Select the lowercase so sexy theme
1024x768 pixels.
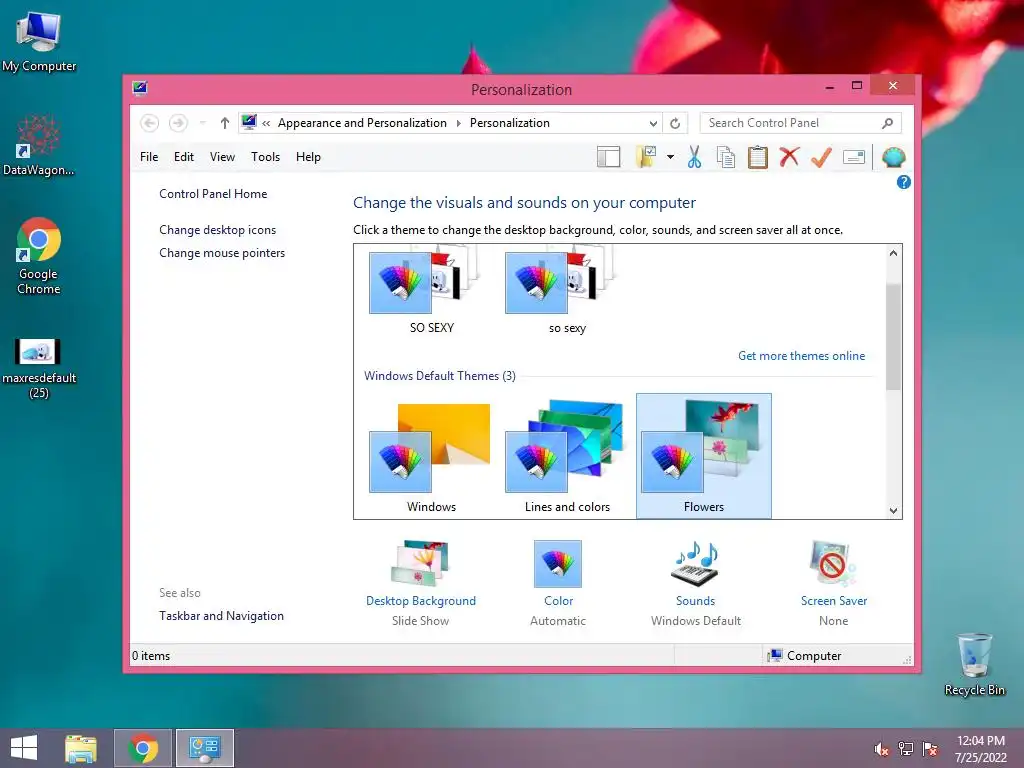pos(567,291)
